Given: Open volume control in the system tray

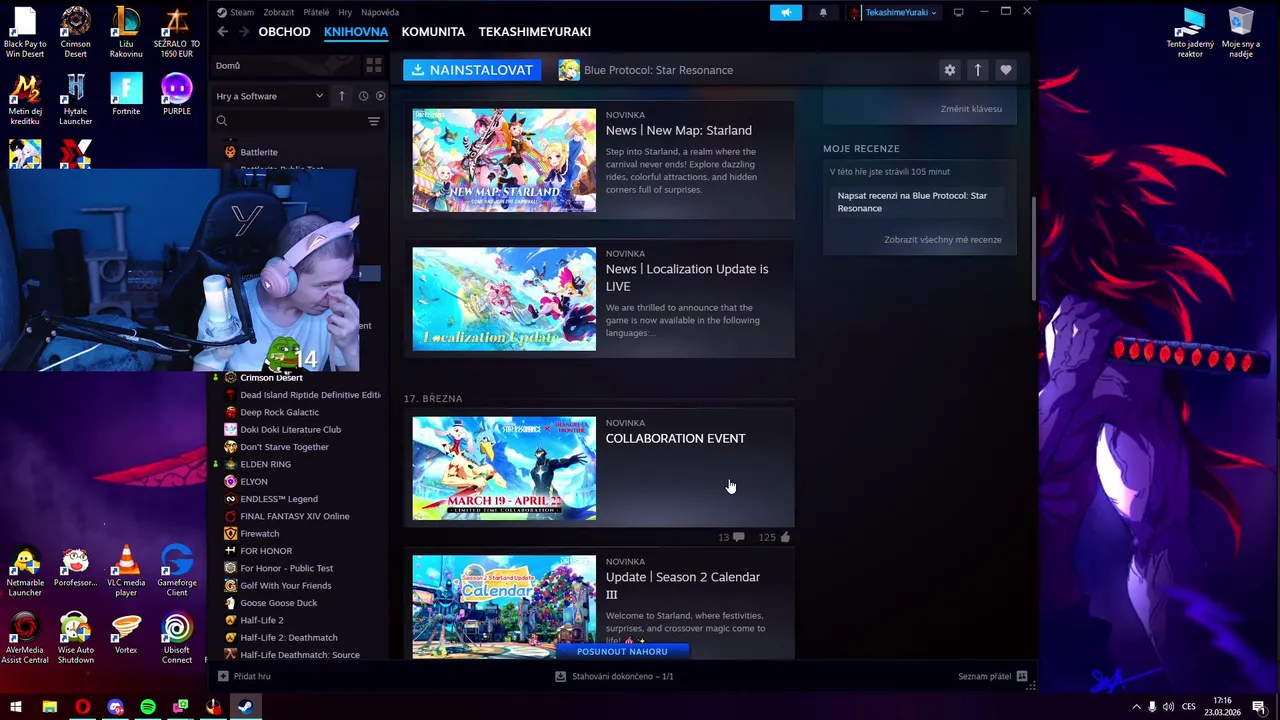Looking at the screenshot, I should coord(1168,707).
